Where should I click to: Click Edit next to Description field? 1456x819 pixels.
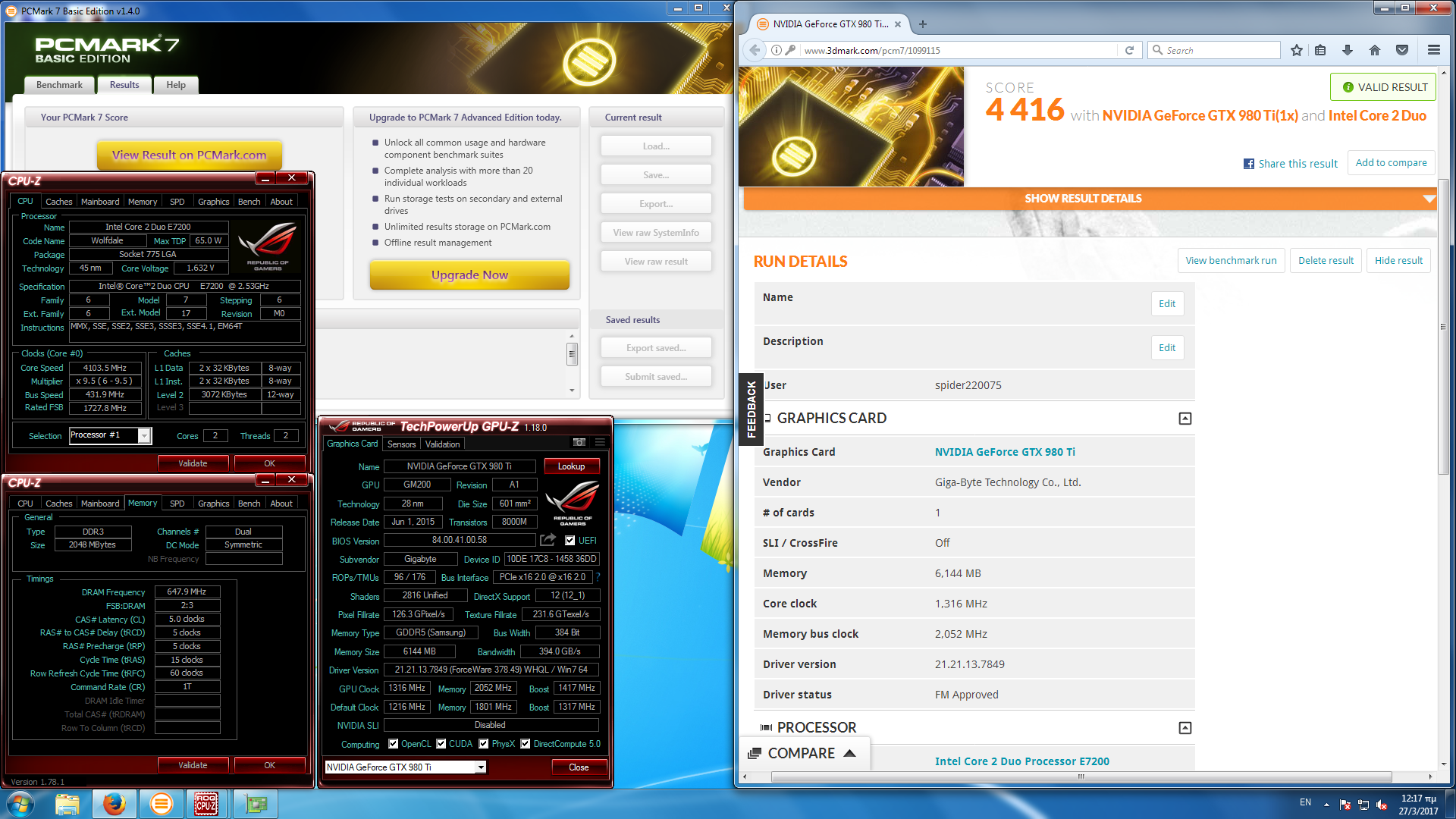click(x=1167, y=347)
